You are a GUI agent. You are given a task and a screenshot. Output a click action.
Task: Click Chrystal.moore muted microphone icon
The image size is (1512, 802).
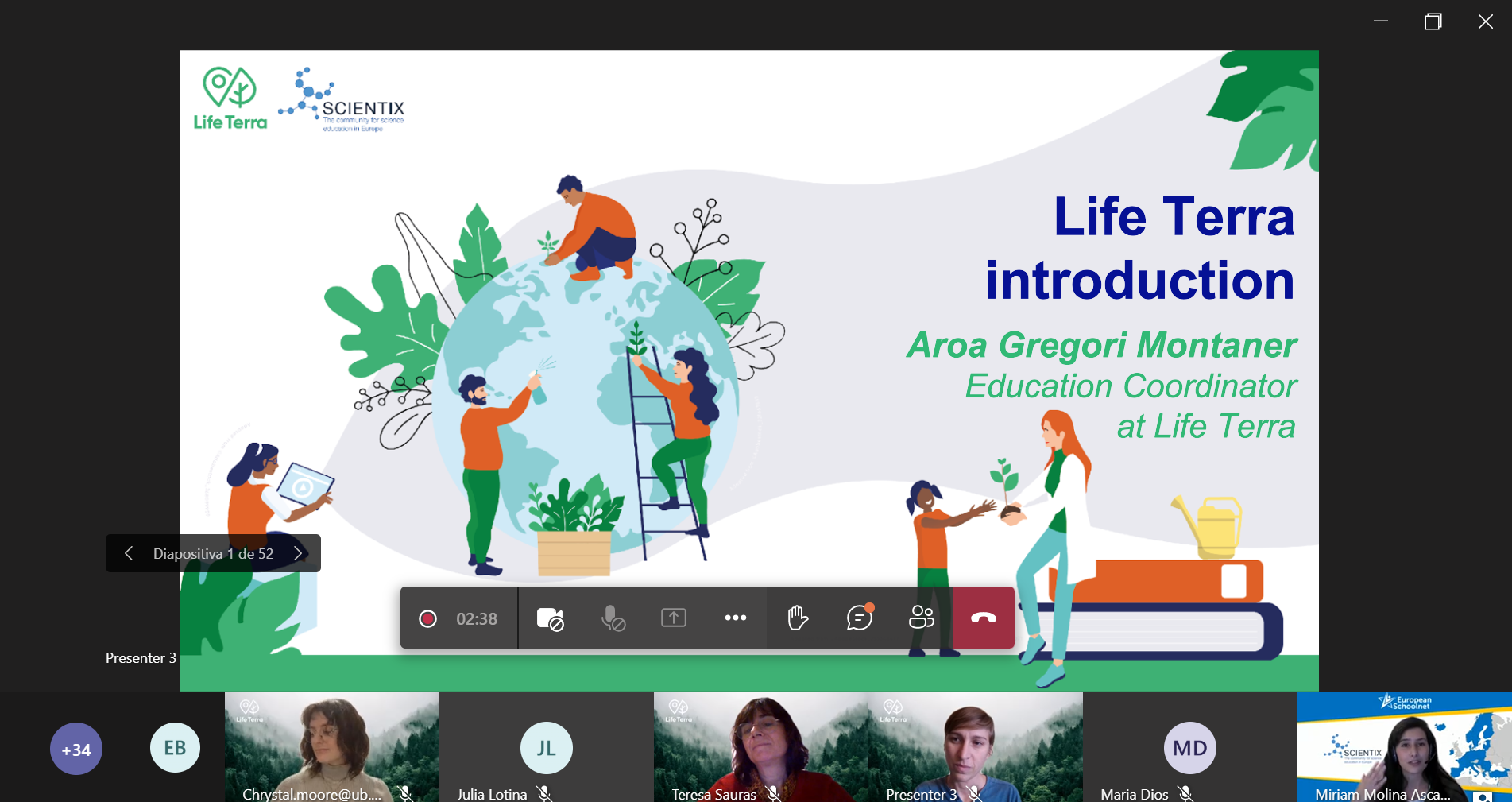click(x=405, y=793)
